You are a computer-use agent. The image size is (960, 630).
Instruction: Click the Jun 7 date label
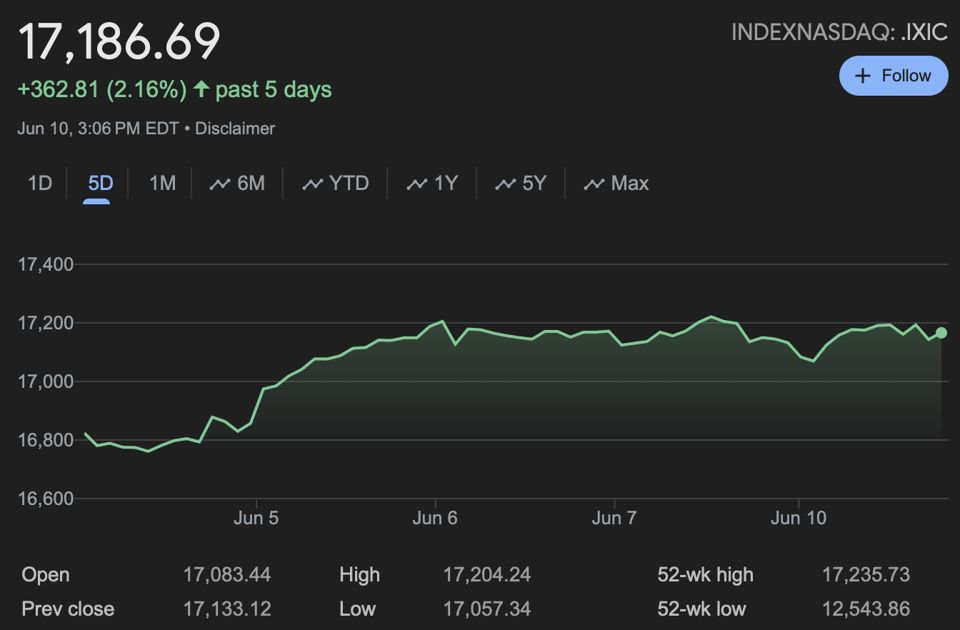pyautogui.click(x=614, y=518)
